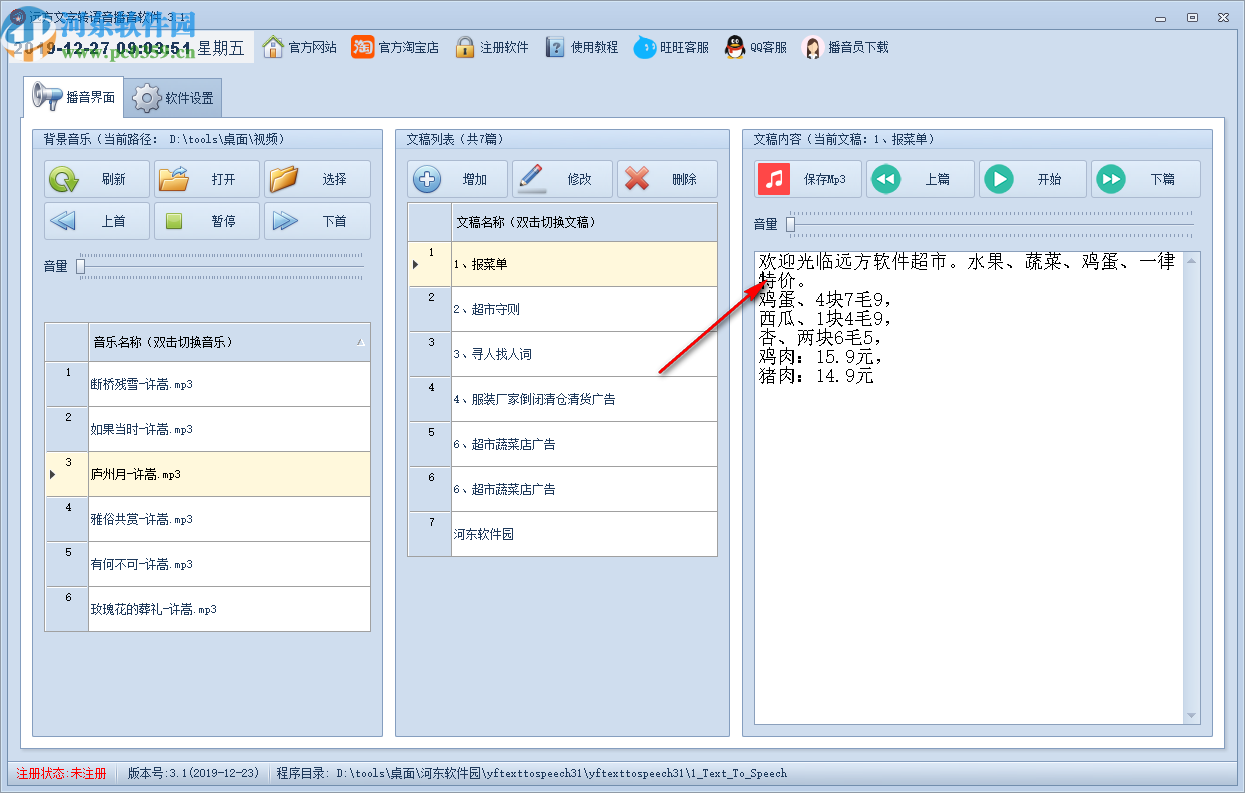Click the 注册状态:未注册 status text
Viewport: 1245px width, 793px height.
(61, 773)
